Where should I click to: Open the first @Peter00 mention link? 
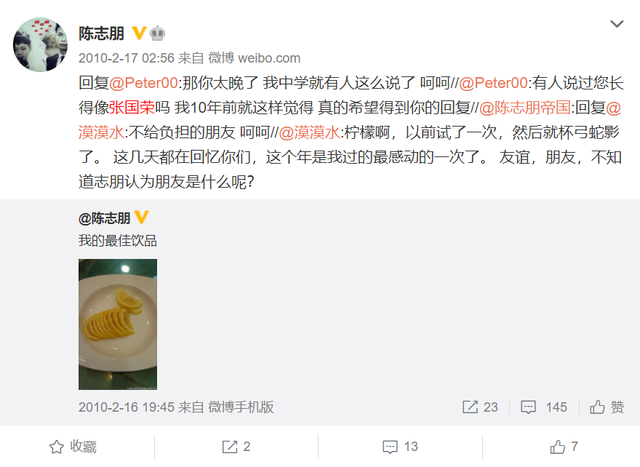pyautogui.click(x=143, y=83)
